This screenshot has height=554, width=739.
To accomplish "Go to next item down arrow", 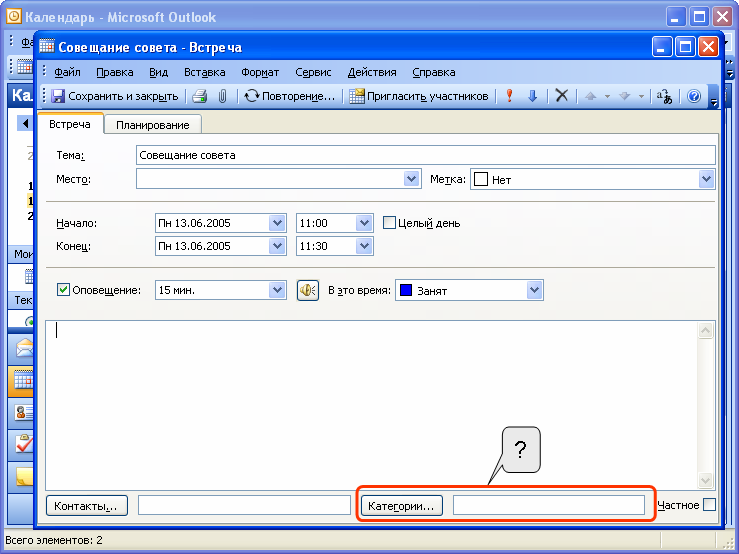I will pos(624,96).
